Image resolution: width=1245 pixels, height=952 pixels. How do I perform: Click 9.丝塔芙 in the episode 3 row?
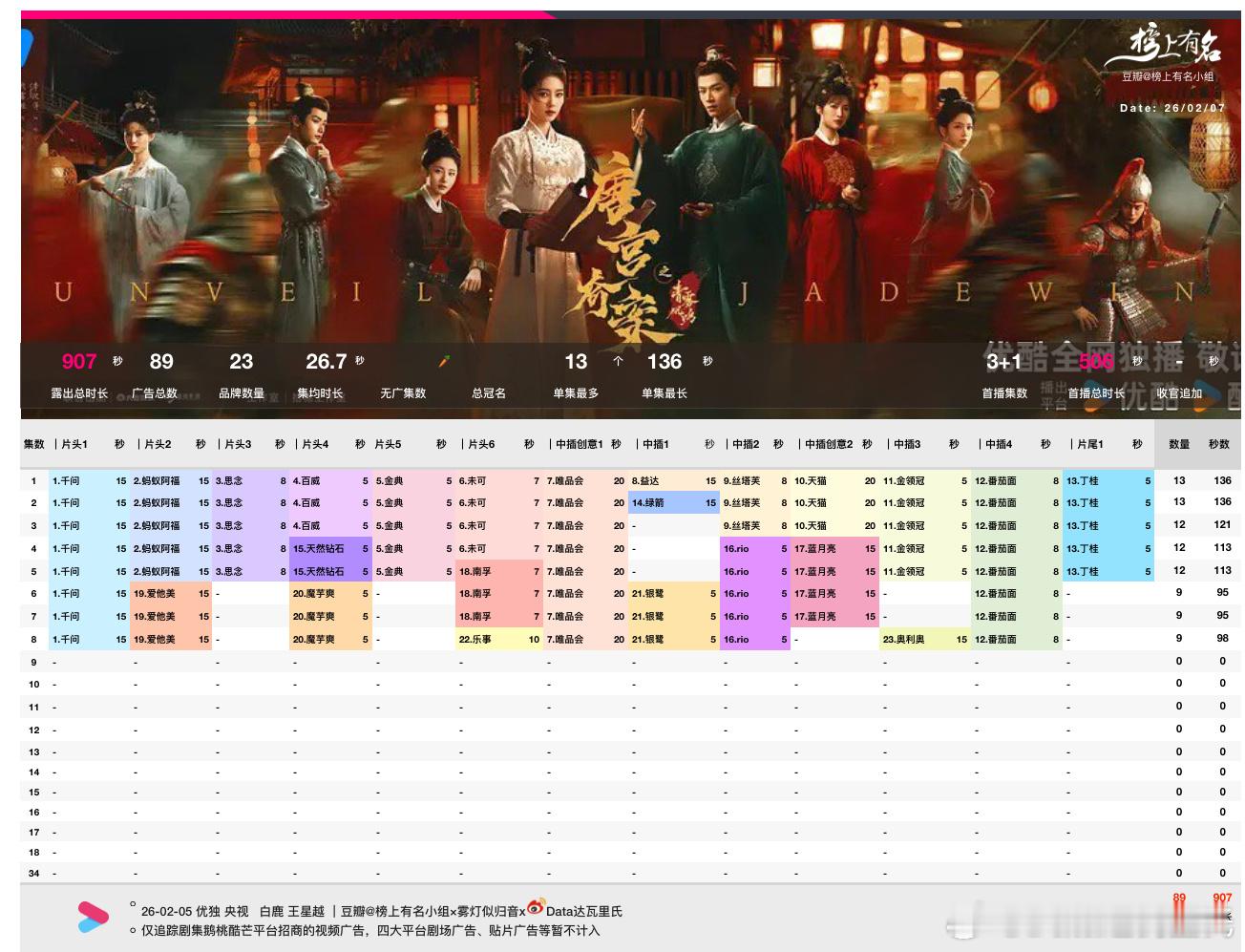(742, 525)
